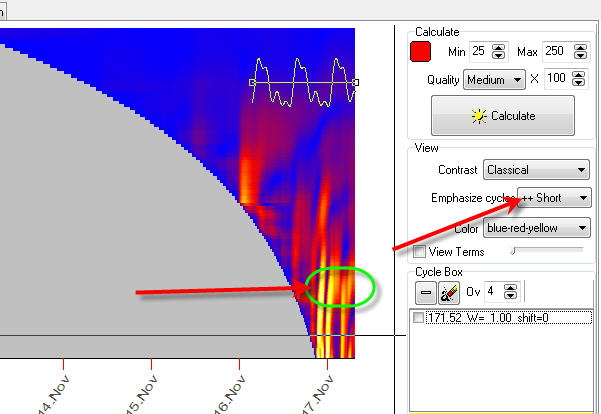Open the Quality dropdown set to Medium
Screen dimensions: 601x414
tap(495, 79)
